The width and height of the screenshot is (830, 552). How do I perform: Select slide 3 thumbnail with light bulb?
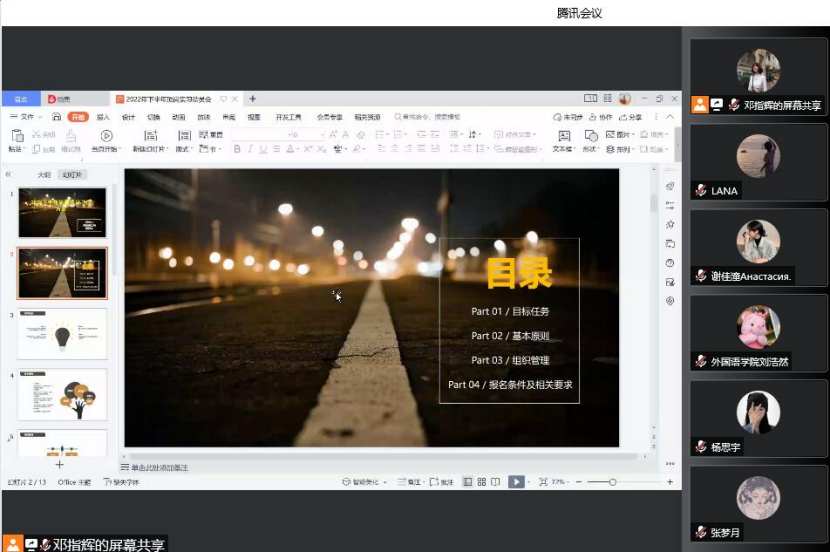click(62, 334)
